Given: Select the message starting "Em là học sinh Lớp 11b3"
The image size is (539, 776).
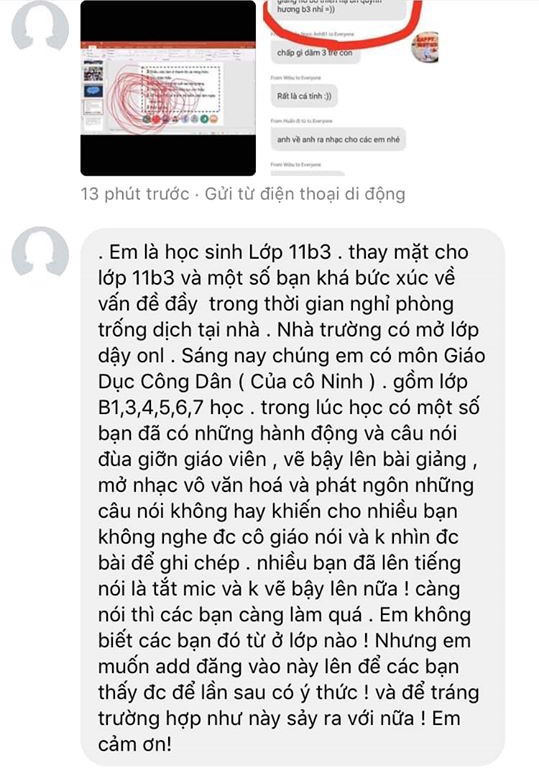Looking at the screenshot, I should (x=293, y=498).
